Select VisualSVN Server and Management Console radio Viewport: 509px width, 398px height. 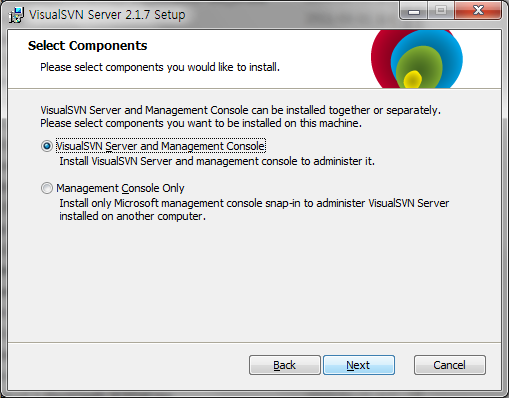pyautogui.click(x=47, y=146)
